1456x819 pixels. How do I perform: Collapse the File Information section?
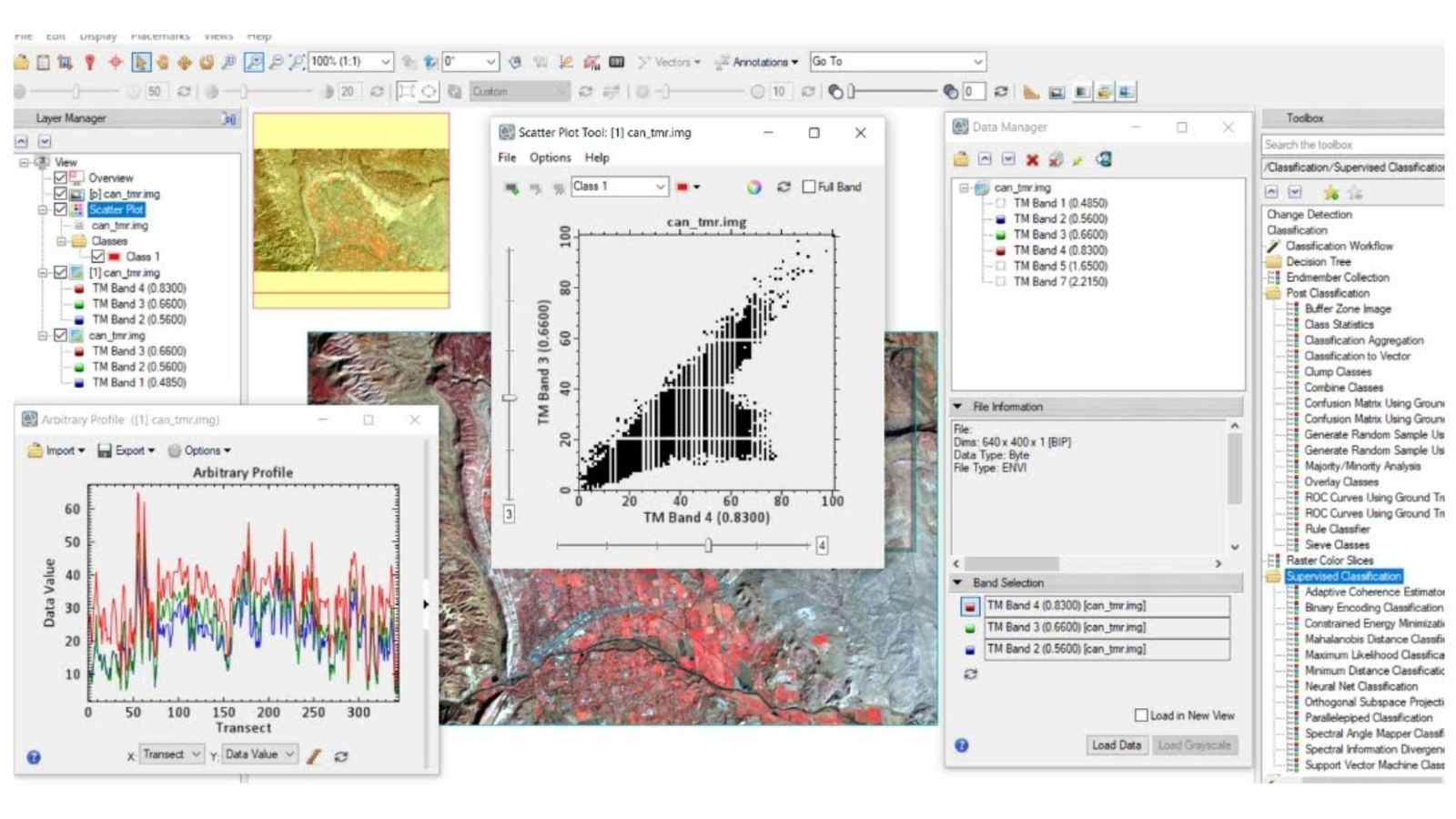coord(957,407)
